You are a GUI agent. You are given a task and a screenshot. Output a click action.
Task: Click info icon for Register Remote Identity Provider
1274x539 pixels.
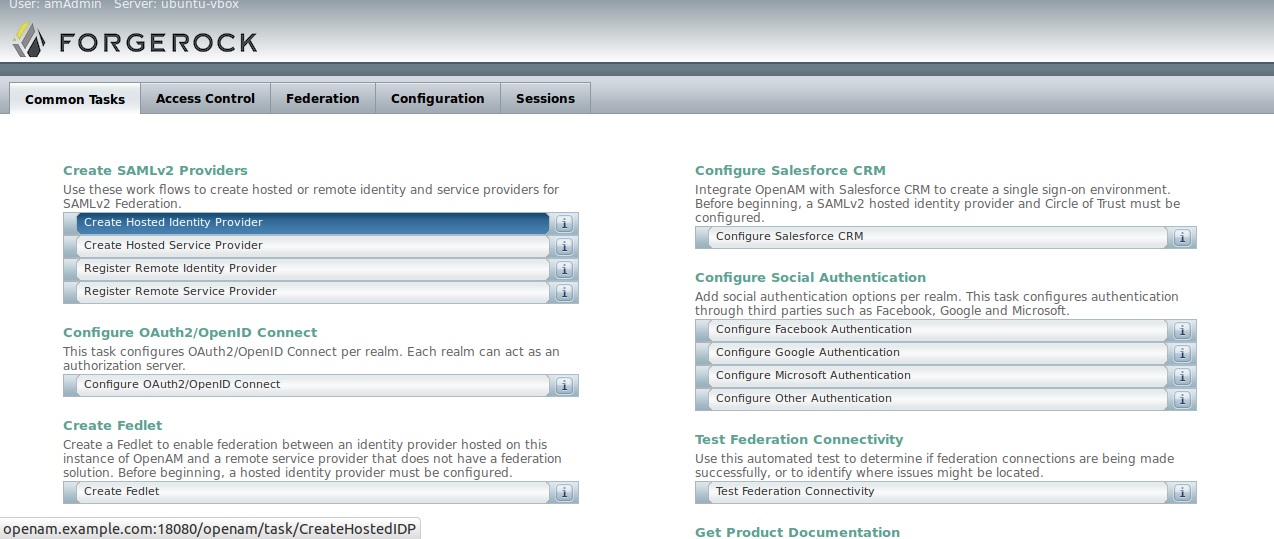[564, 269]
